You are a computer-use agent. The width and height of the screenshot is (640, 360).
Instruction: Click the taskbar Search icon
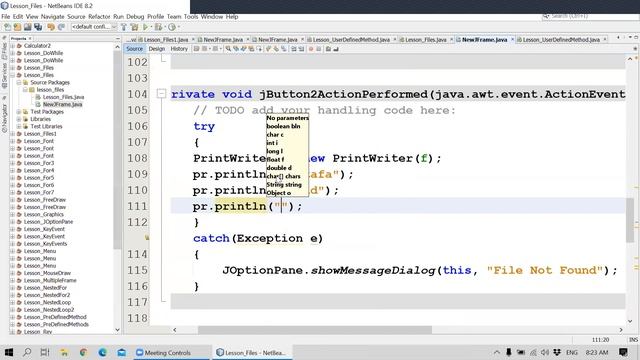[27, 352]
